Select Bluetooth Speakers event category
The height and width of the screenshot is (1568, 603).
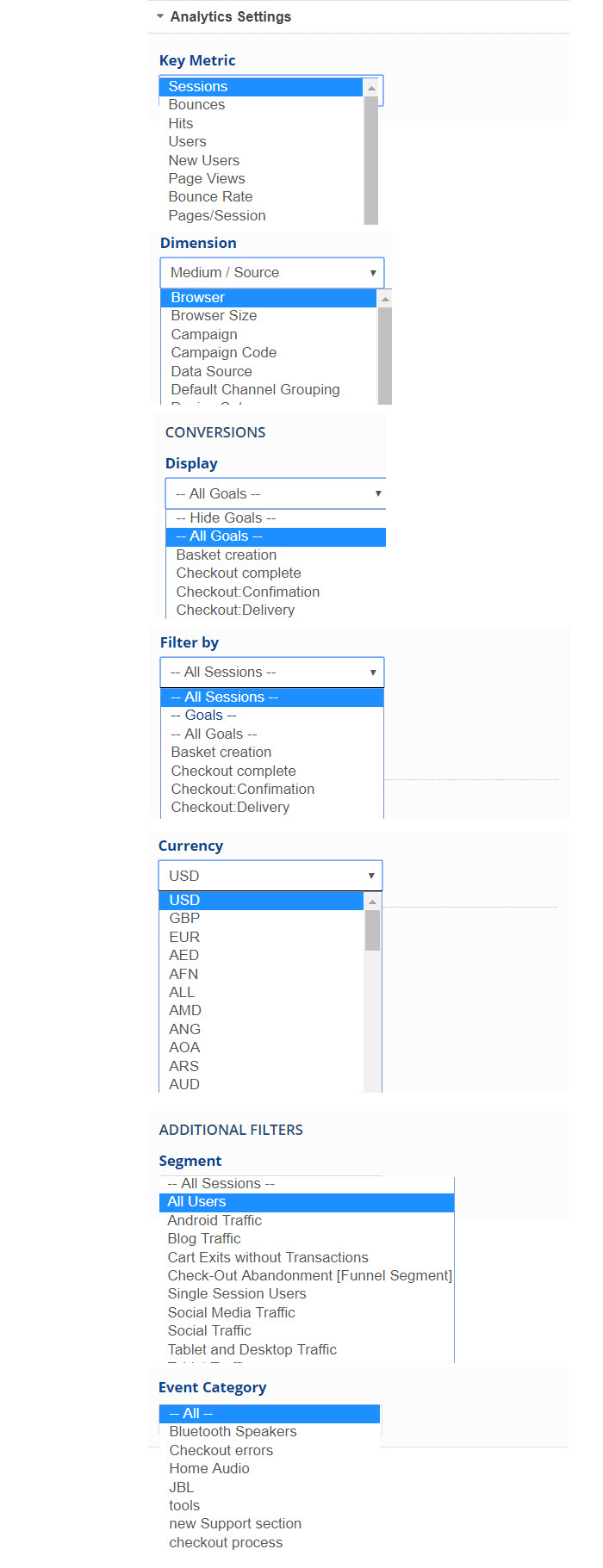pyautogui.click(x=233, y=1431)
